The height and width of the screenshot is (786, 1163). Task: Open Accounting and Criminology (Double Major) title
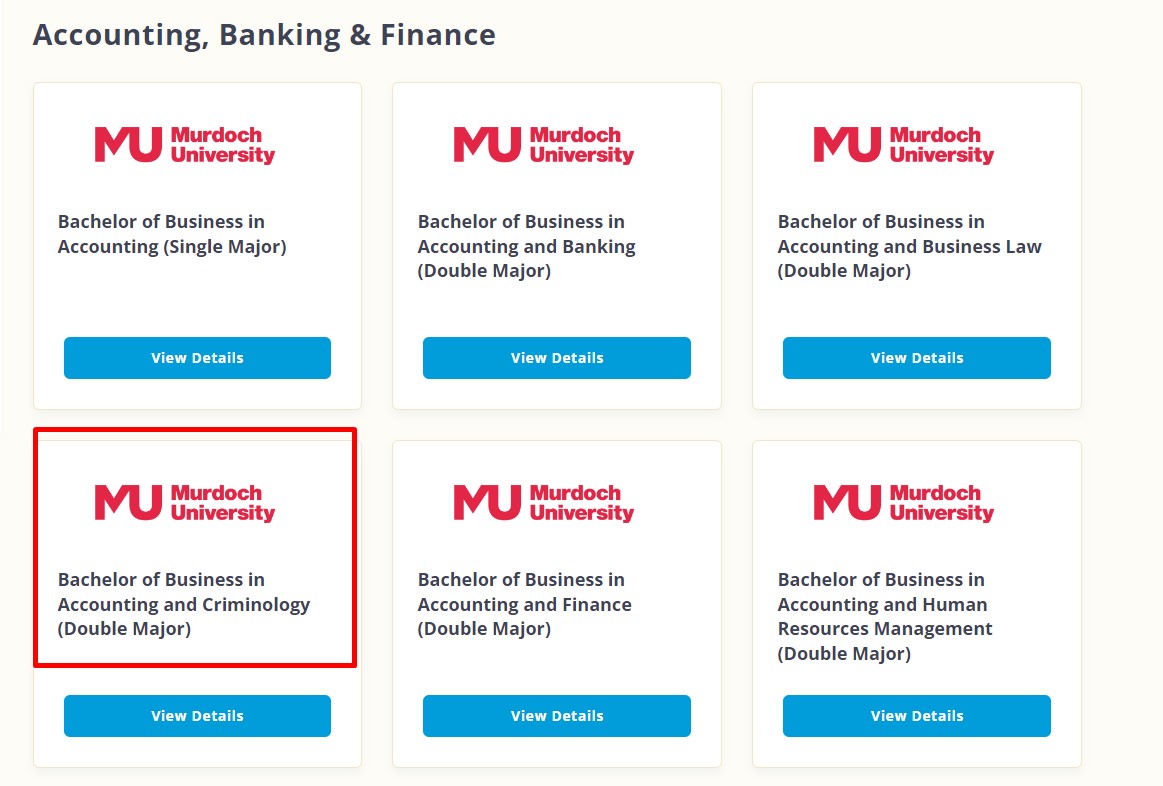click(184, 604)
